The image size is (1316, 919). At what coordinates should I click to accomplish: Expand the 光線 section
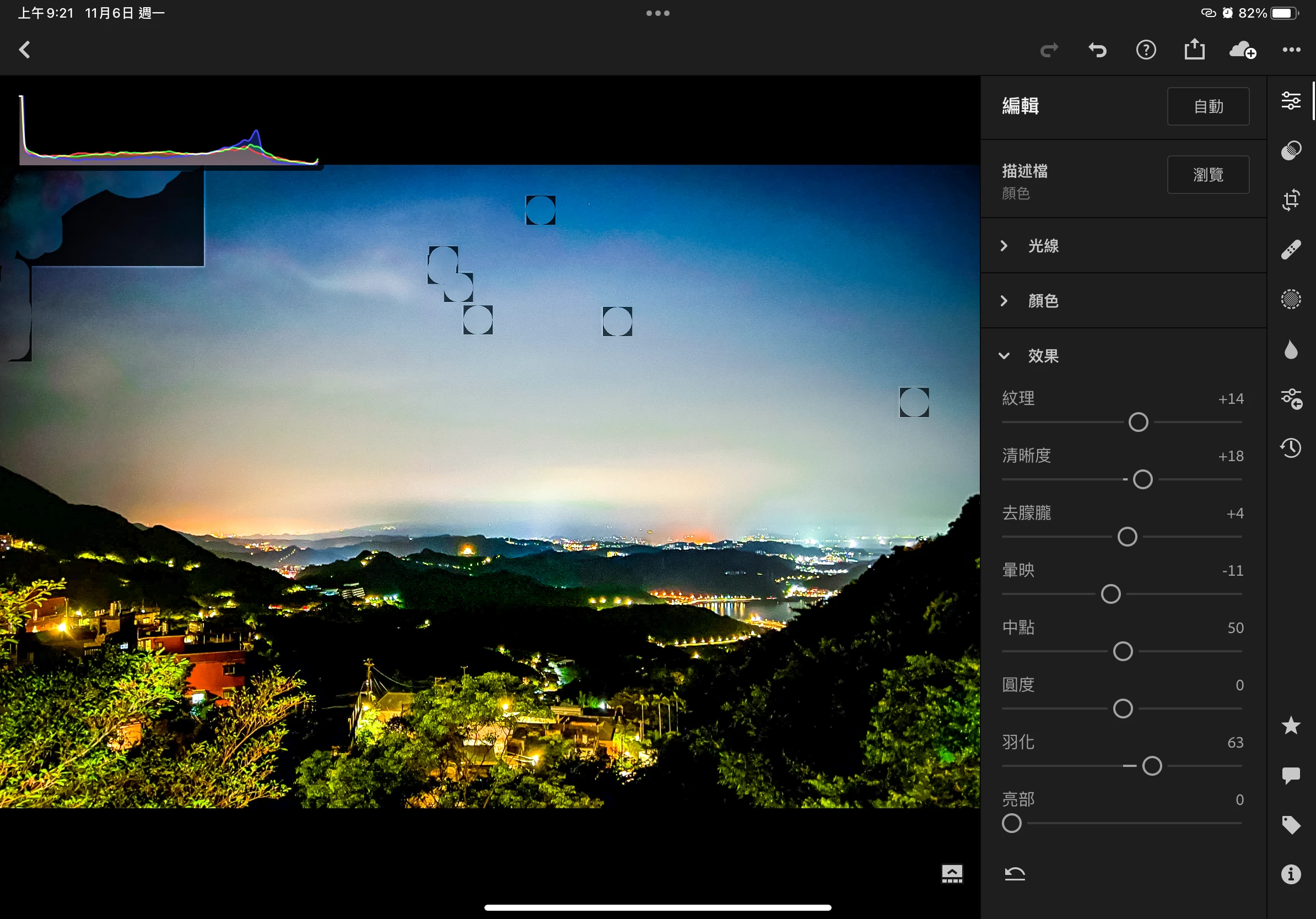[x=1043, y=246]
